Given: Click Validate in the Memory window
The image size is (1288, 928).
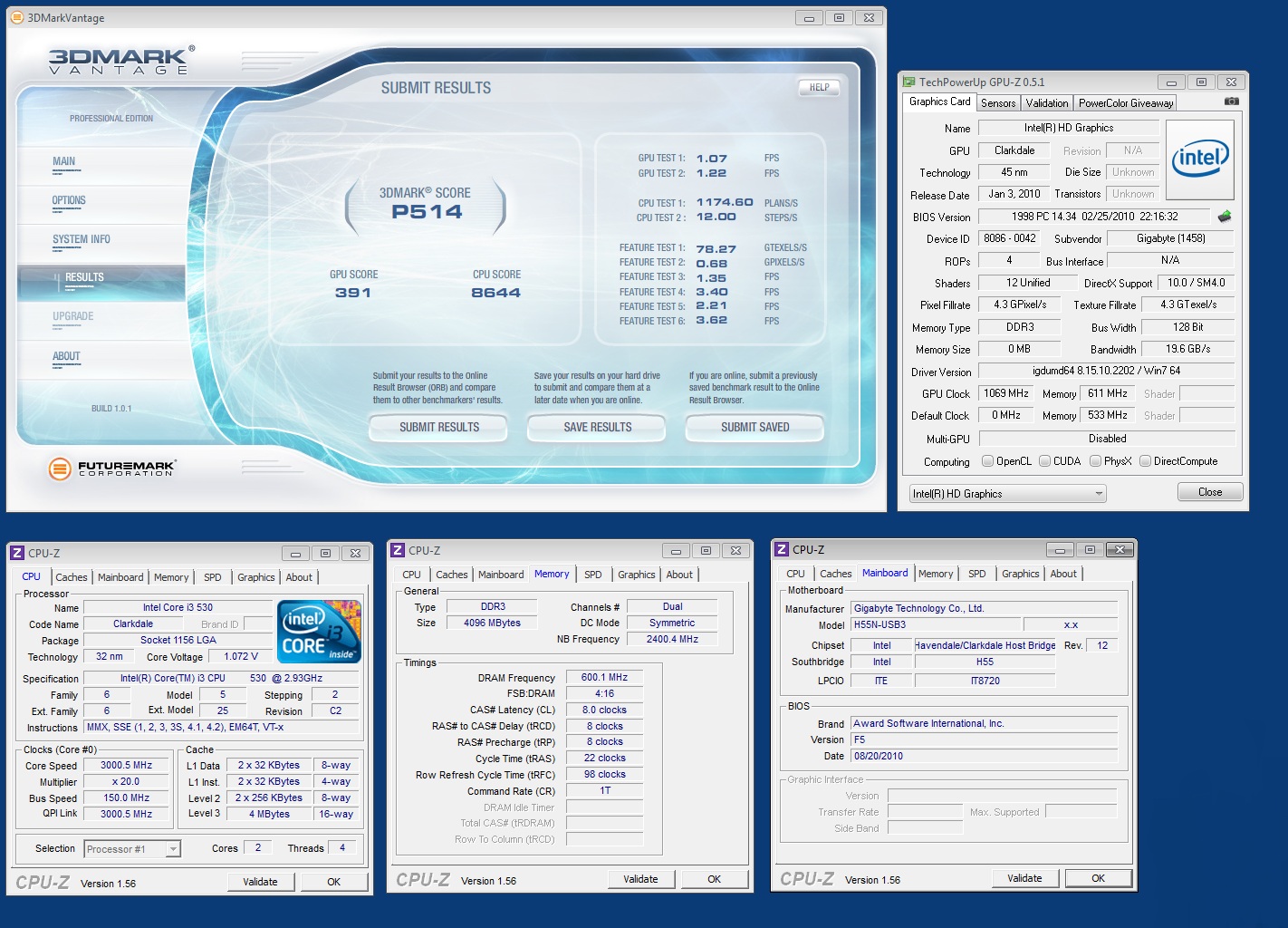Looking at the screenshot, I should (x=640, y=879).
